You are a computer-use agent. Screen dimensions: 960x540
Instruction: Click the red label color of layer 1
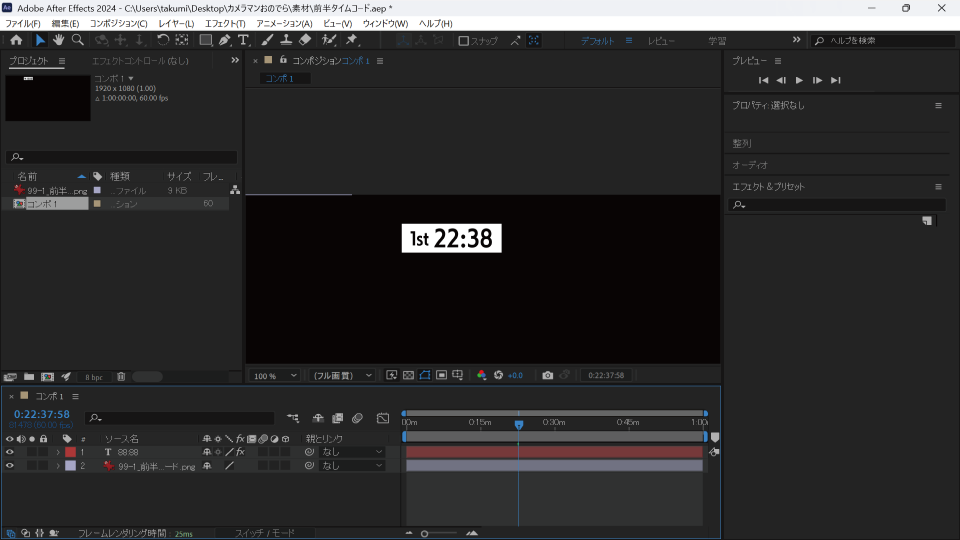click(70, 452)
